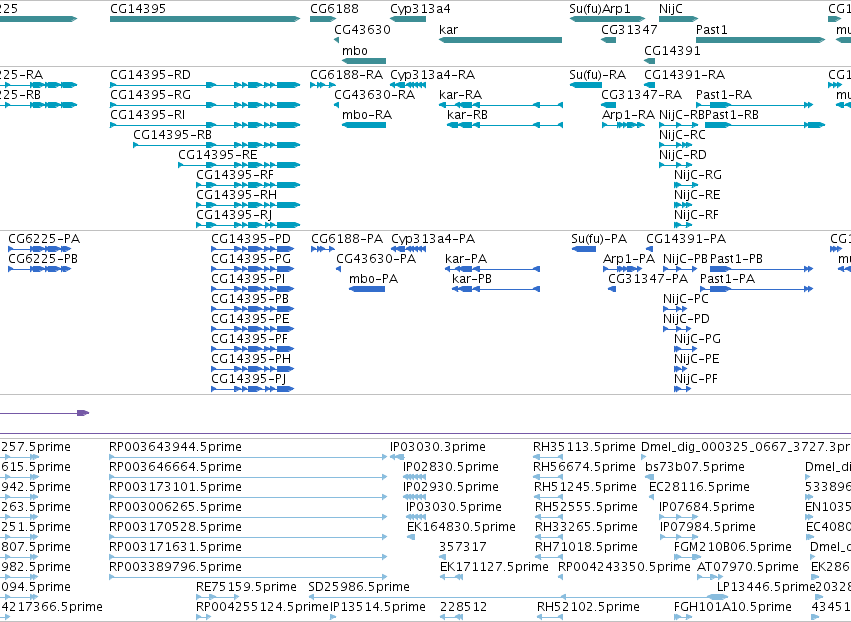This screenshot has width=851, height=622.
Task: Open the mbo gene label
Action: (355, 50)
